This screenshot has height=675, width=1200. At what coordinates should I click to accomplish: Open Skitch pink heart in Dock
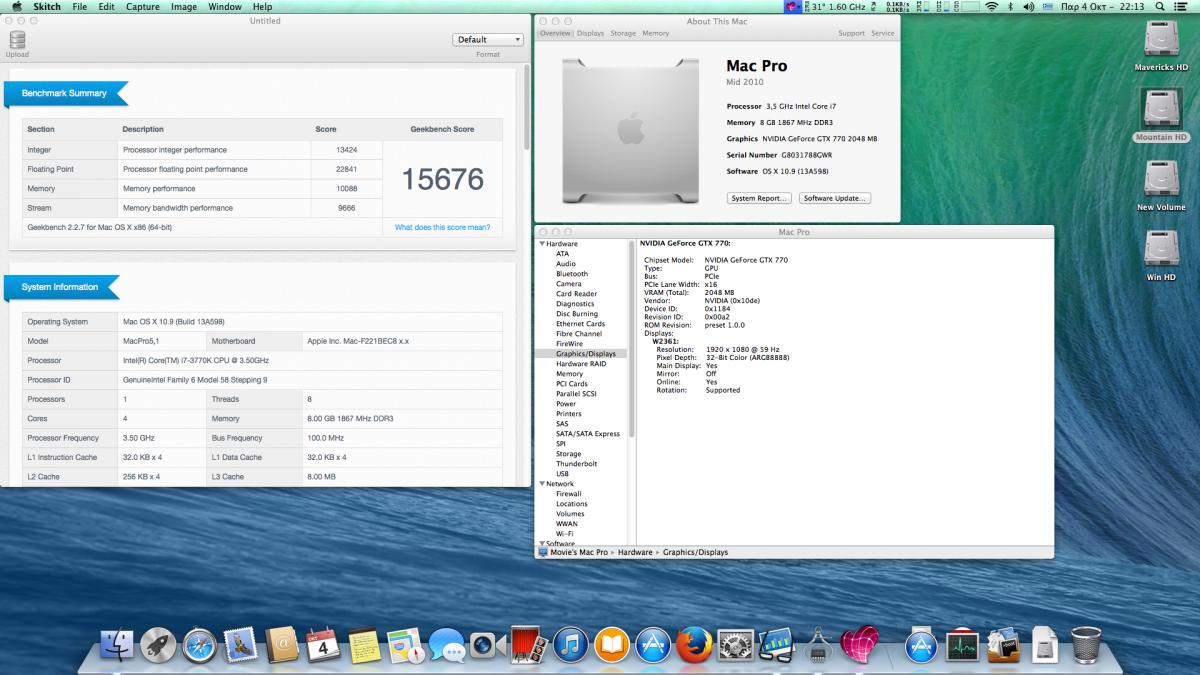pyautogui.click(x=859, y=645)
